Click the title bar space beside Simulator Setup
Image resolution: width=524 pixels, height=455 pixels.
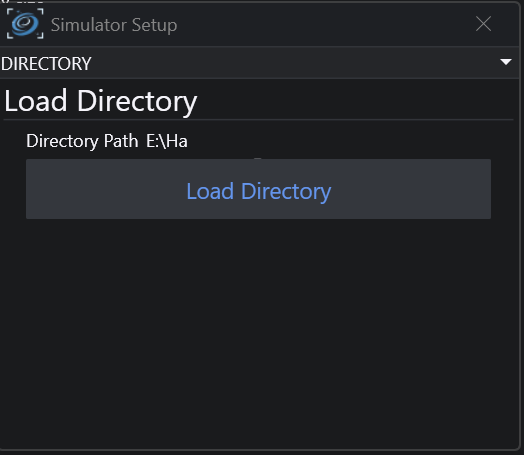(x=324, y=24)
